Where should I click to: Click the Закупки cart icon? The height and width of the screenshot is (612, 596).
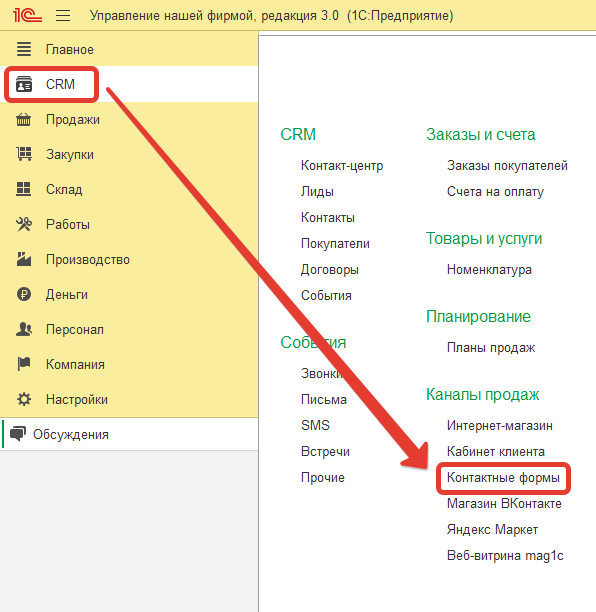pyautogui.click(x=24, y=154)
